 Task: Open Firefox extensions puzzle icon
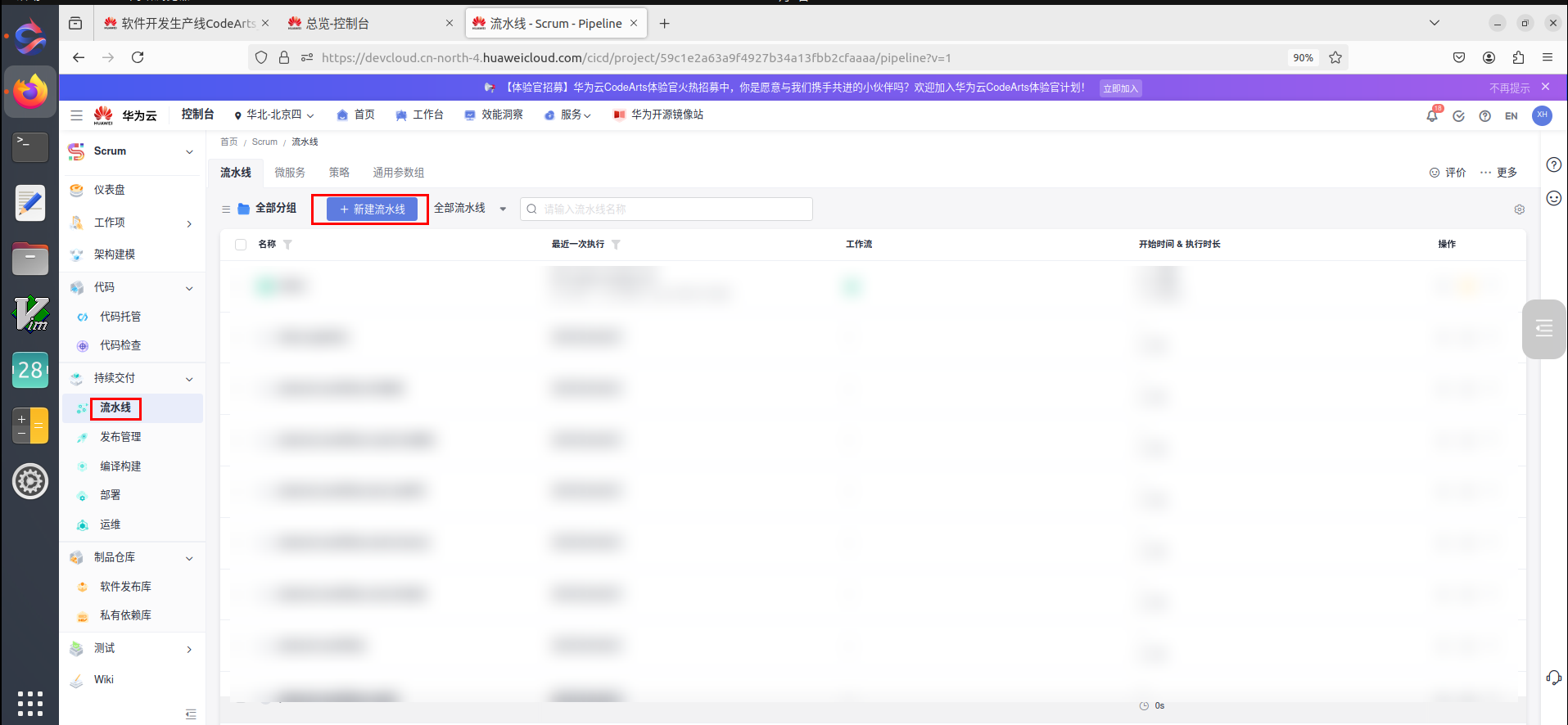(1518, 57)
